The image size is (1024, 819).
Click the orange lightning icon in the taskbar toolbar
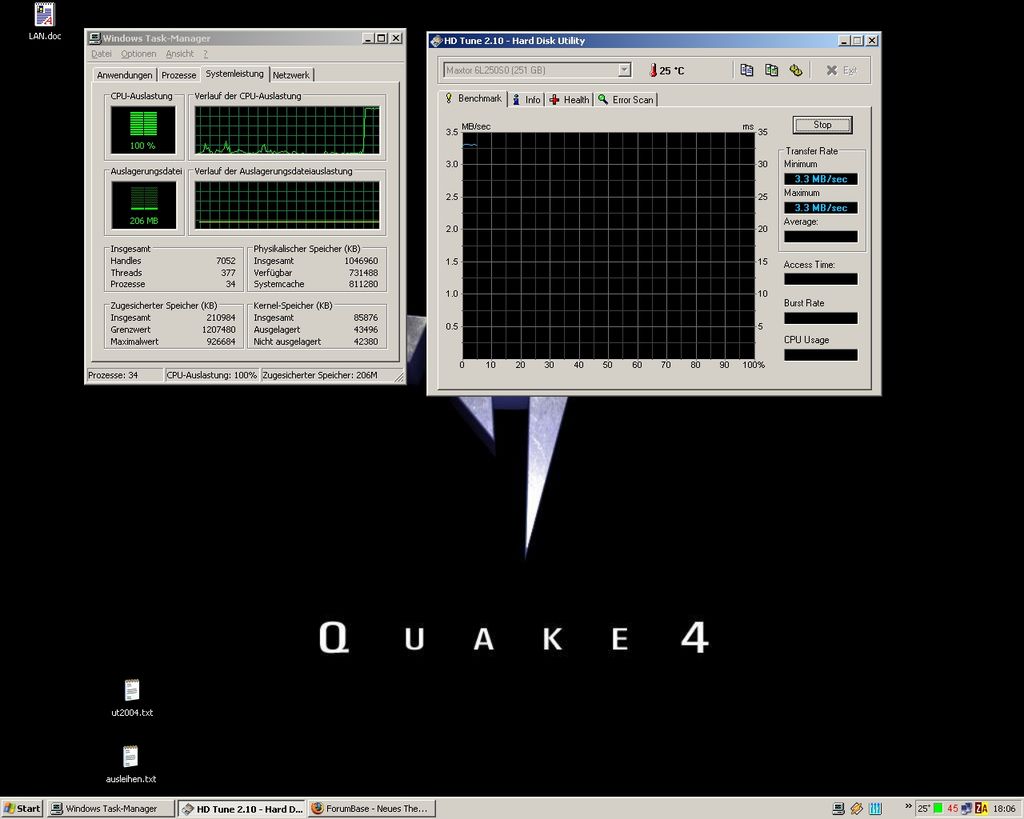click(857, 809)
